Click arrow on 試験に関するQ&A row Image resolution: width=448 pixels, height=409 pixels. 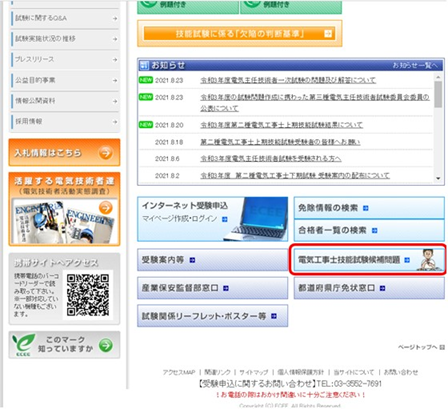[x=115, y=19]
